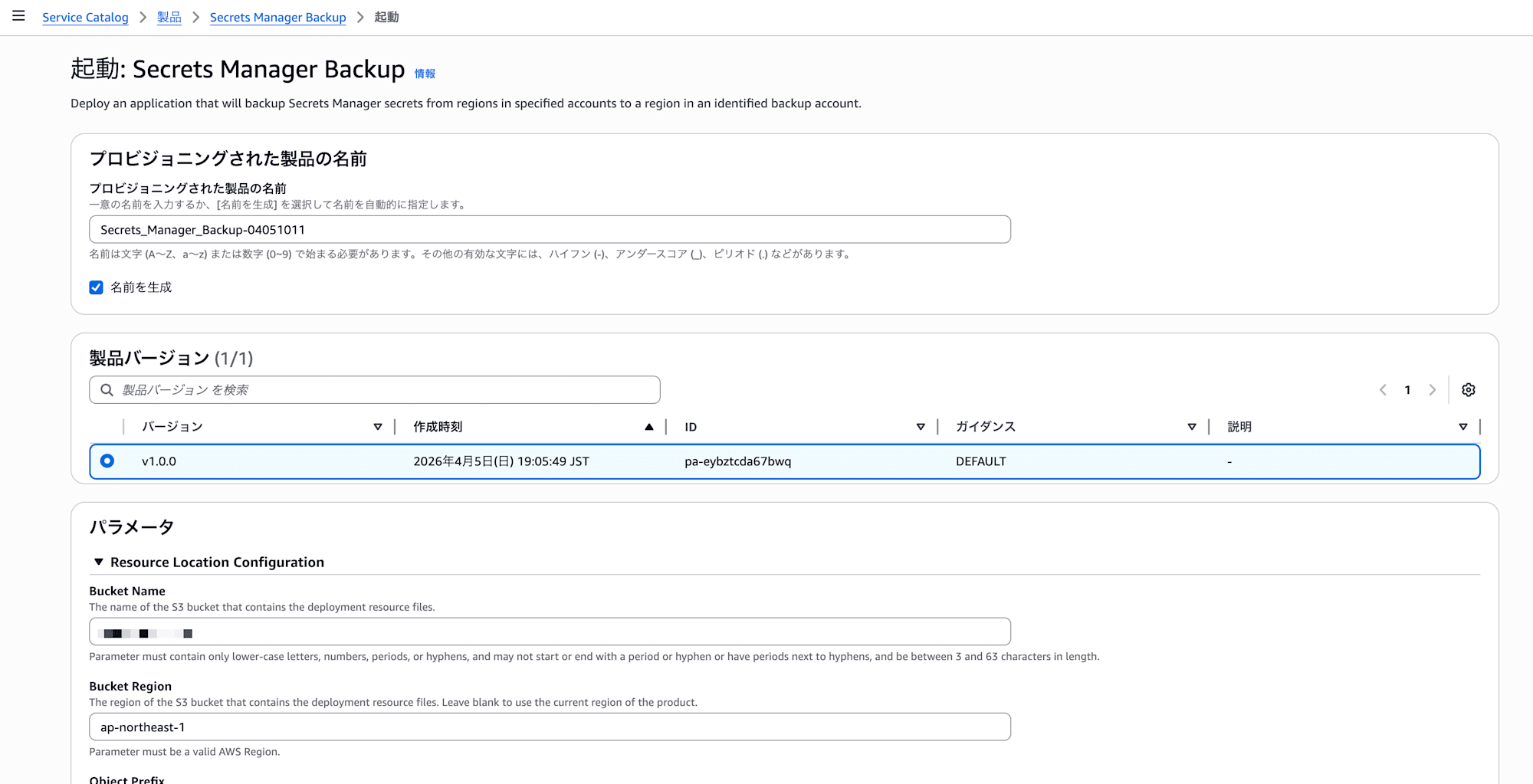Open Secrets Manager Backup breadcrumb link
The width and height of the screenshot is (1533, 784).
[x=277, y=17]
